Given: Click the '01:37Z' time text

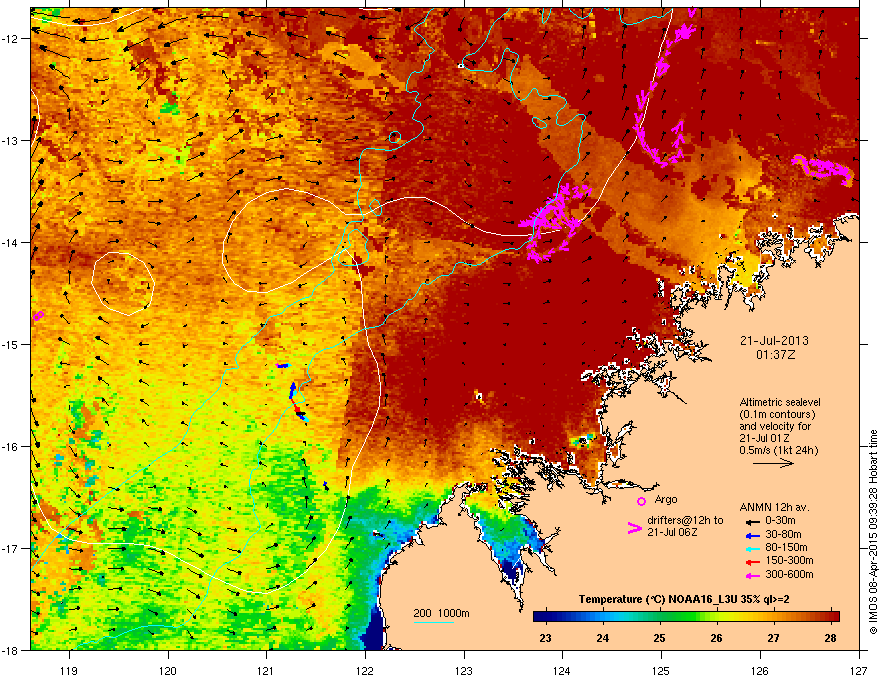Looking at the screenshot, I should coord(775,355).
